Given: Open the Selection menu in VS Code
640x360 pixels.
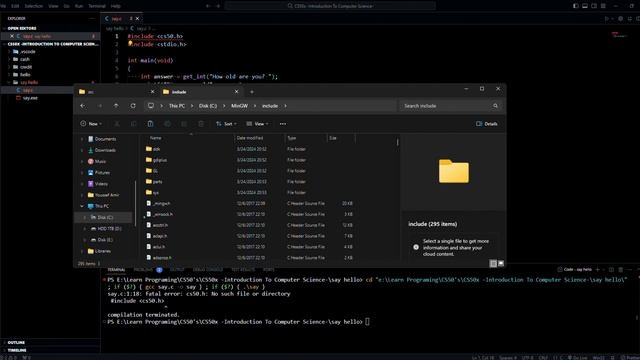Looking at the screenshot, I should pos(33,6).
